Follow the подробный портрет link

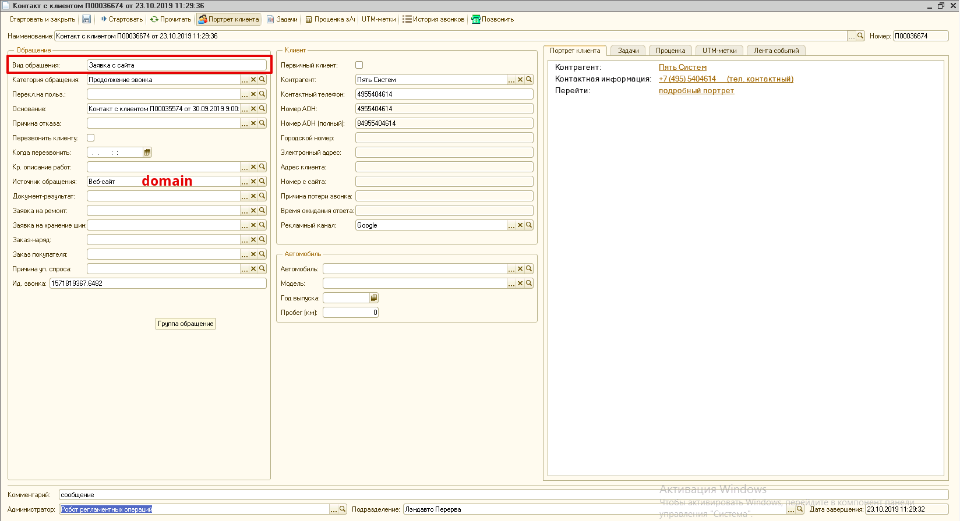(696, 90)
